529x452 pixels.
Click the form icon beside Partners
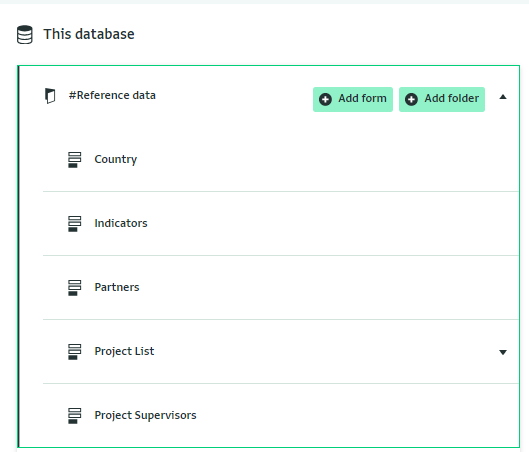tap(75, 288)
